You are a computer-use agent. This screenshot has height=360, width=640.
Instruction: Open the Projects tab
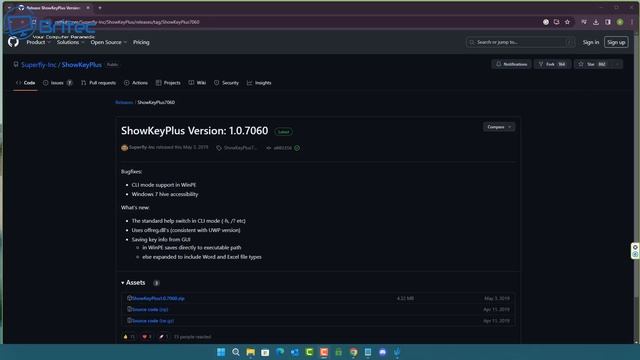(x=168, y=83)
